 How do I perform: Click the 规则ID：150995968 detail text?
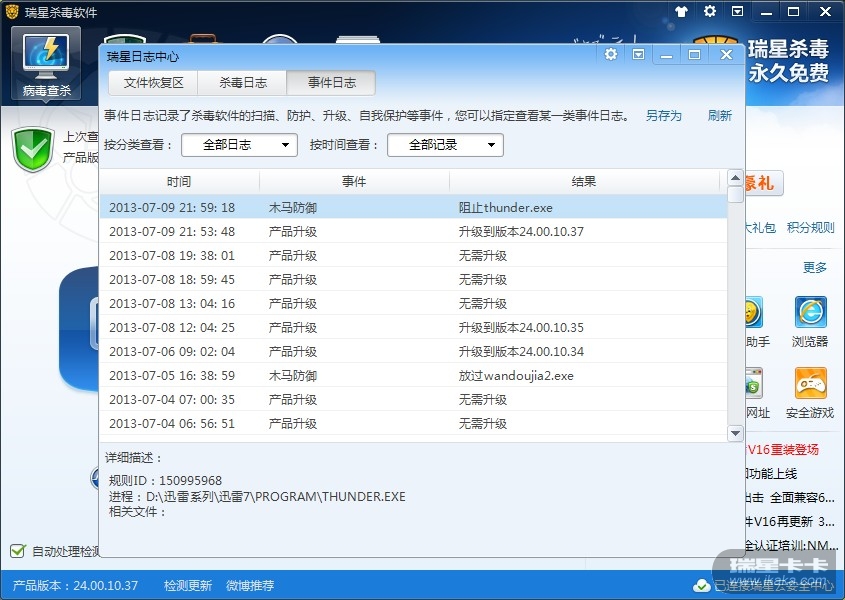[x=165, y=480]
